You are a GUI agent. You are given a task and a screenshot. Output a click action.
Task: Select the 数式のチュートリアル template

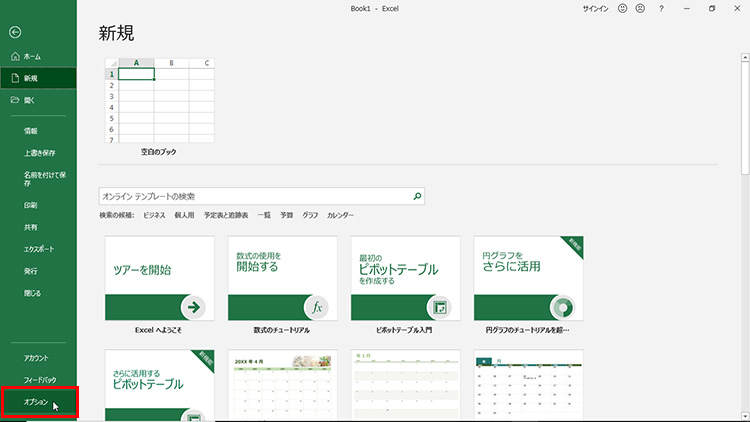pyautogui.click(x=283, y=279)
